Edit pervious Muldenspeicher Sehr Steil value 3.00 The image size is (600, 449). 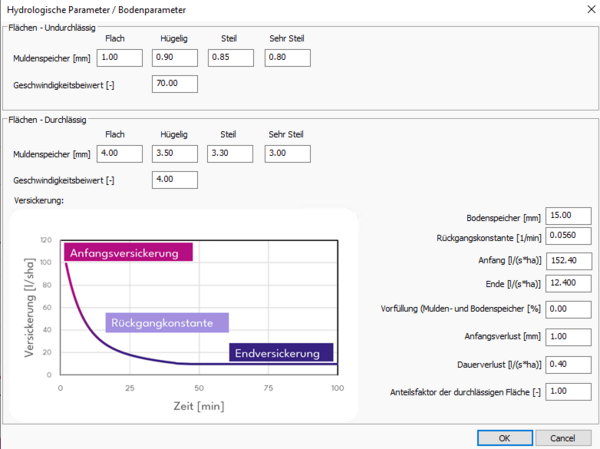287,154
